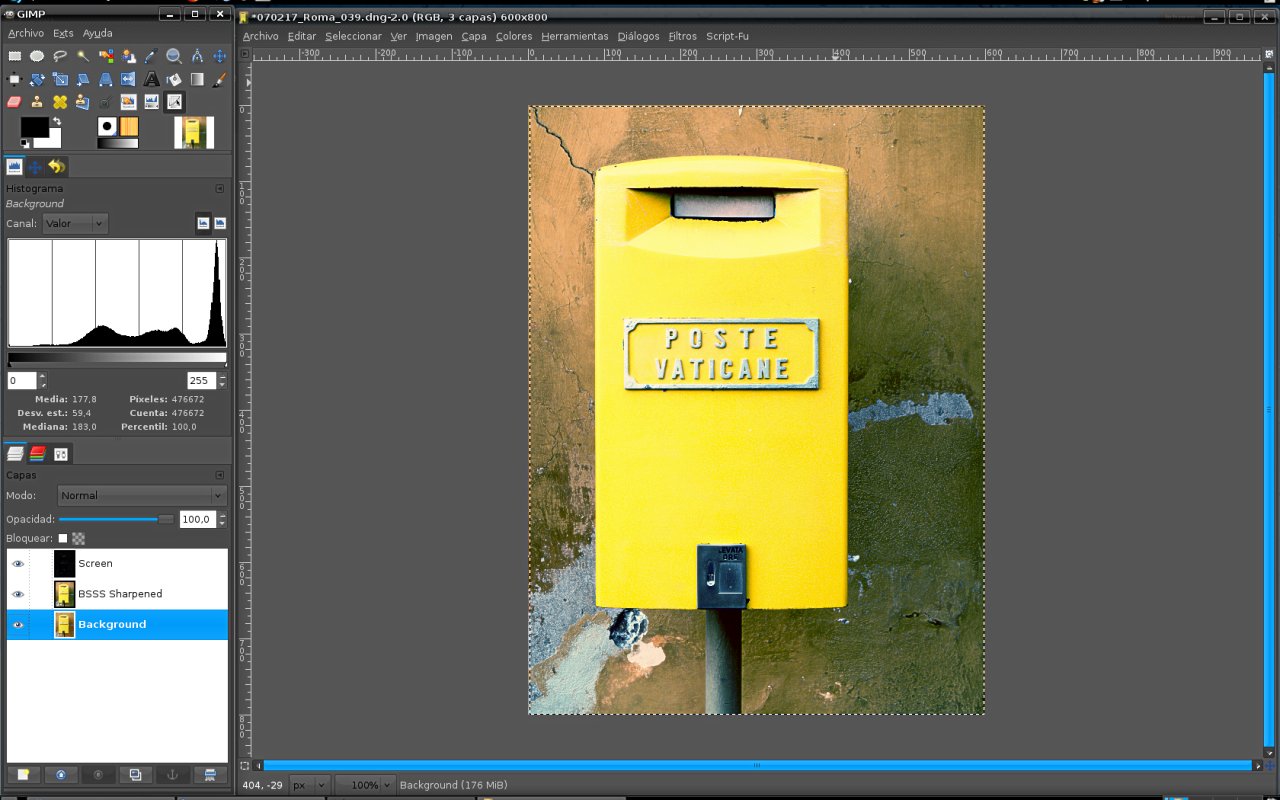Open the Script-Fu menu
The width and height of the screenshot is (1280, 800).
click(727, 36)
